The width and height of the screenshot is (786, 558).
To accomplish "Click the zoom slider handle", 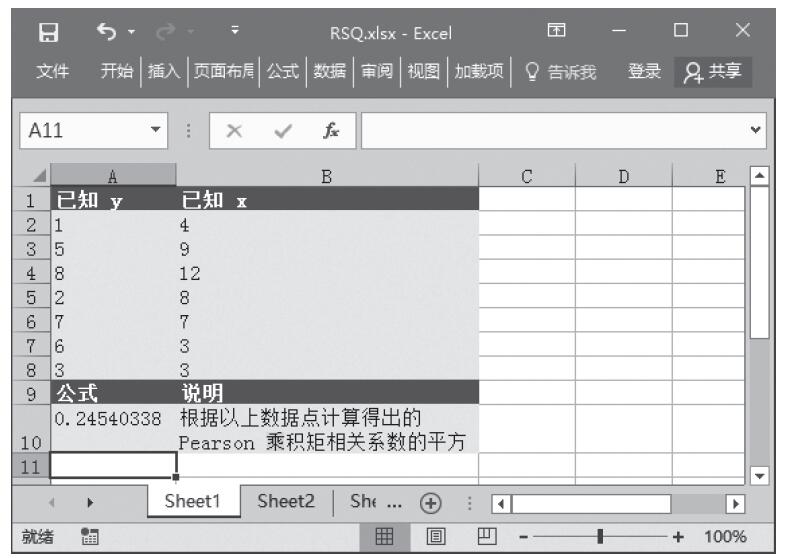I will 600,537.
